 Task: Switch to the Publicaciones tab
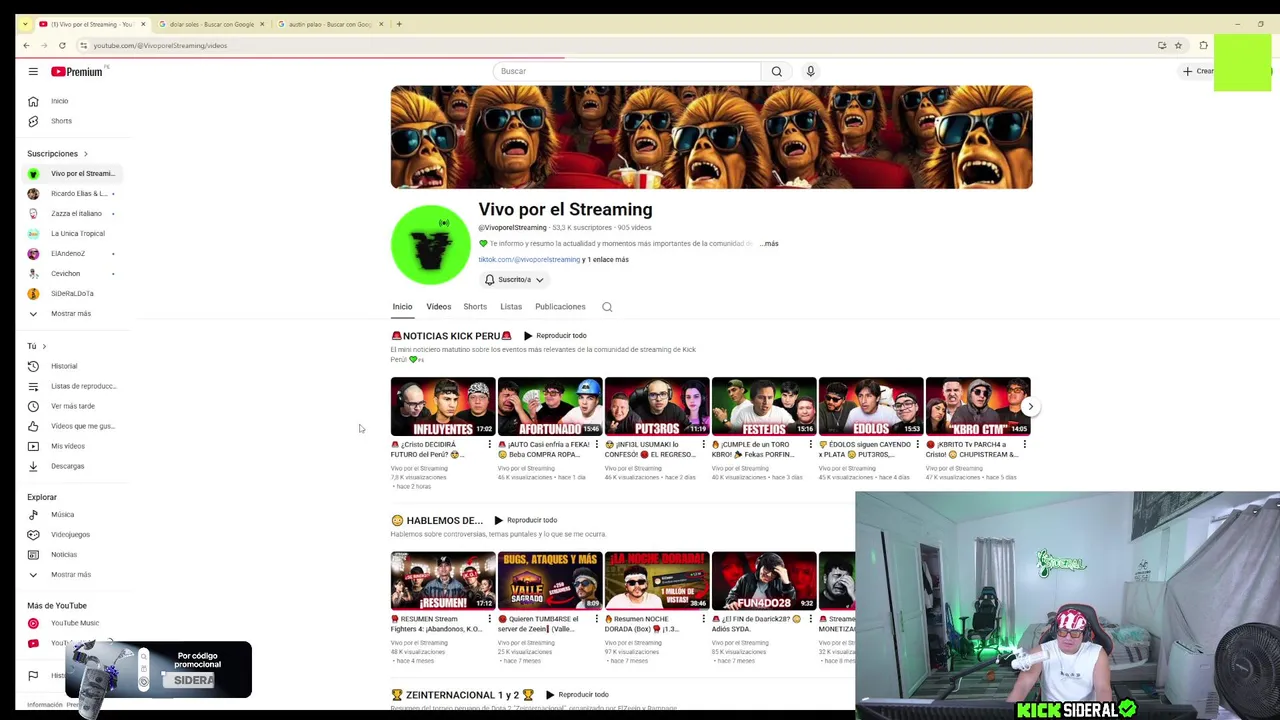pyautogui.click(x=560, y=307)
